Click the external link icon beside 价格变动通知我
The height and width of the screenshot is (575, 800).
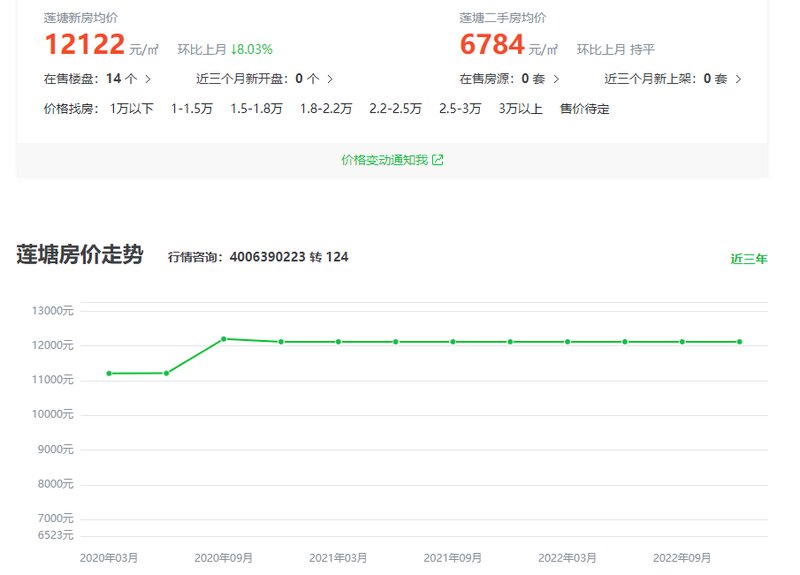click(438, 160)
